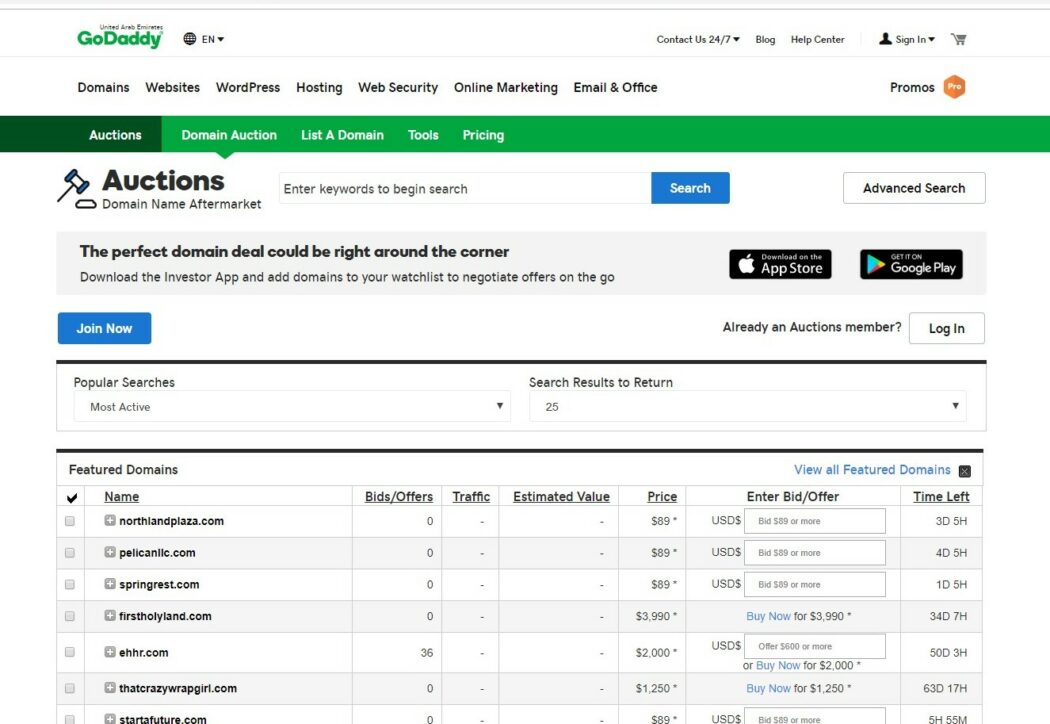Open the Most Active popular searches dropdown
This screenshot has width=1050, height=724.
pos(290,406)
